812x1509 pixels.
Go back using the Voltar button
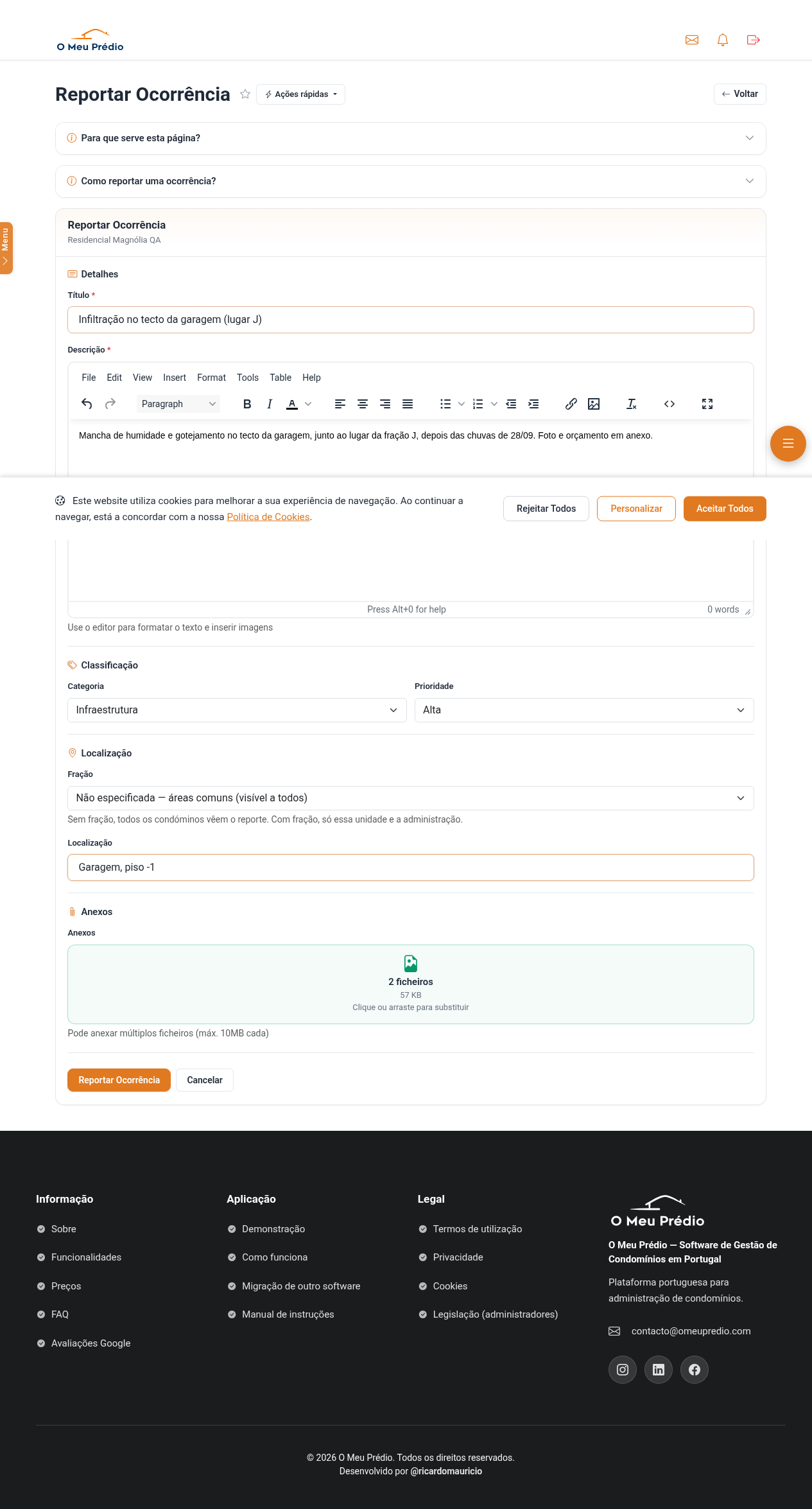(740, 94)
